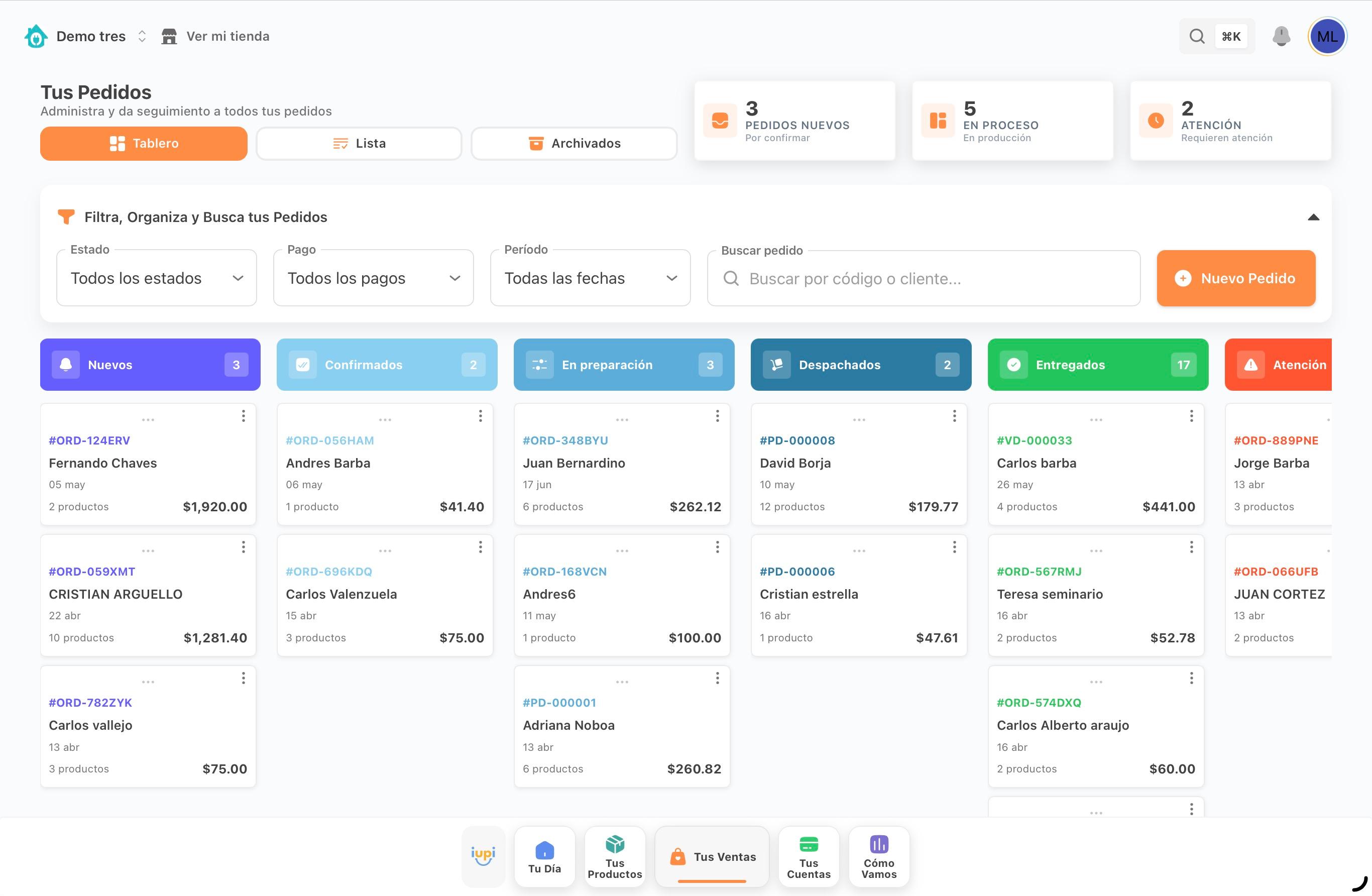Click the Pedidos Nuevos card icon
Screen dimensions: 1372x896
point(720,121)
